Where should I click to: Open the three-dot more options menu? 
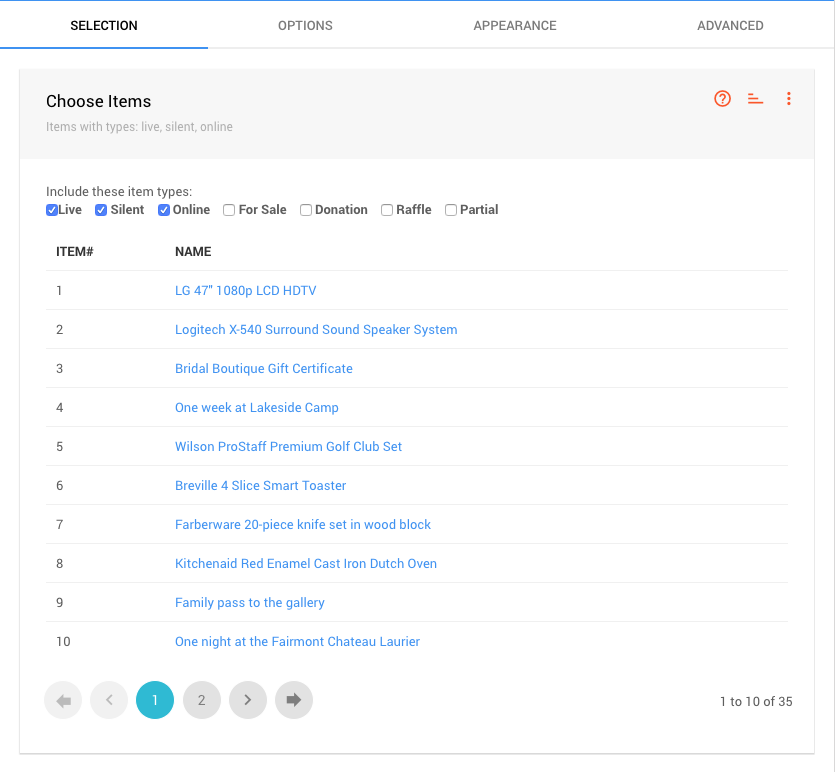click(x=788, y=98)
